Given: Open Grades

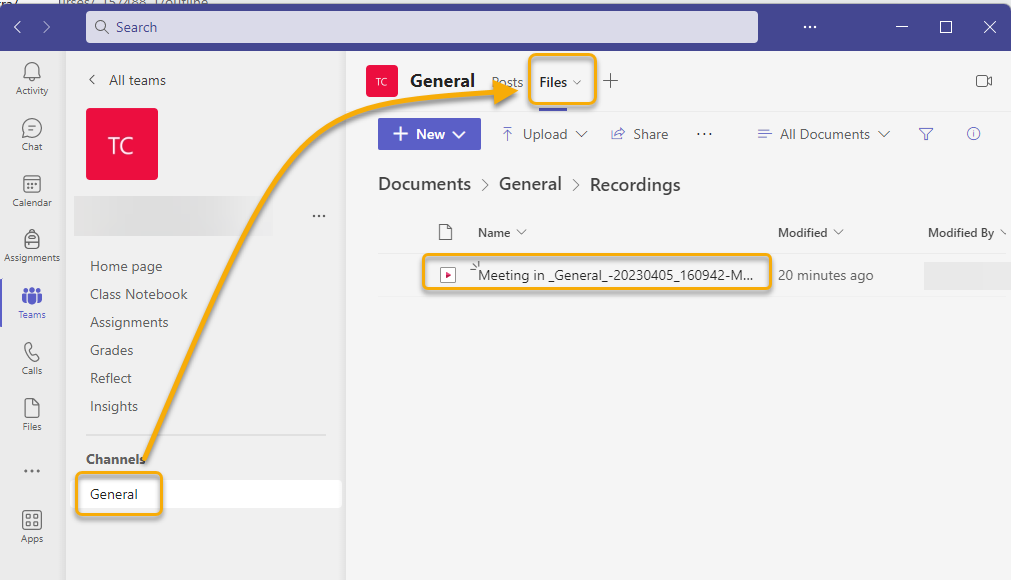Looking at the screenshot, I should click(112, 350).
